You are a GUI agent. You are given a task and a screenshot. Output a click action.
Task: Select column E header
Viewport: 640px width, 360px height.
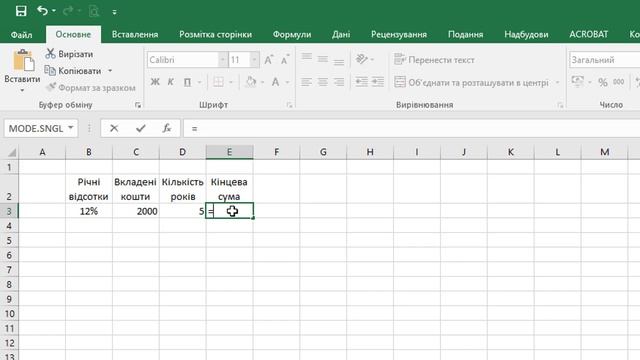click(229, 152)
